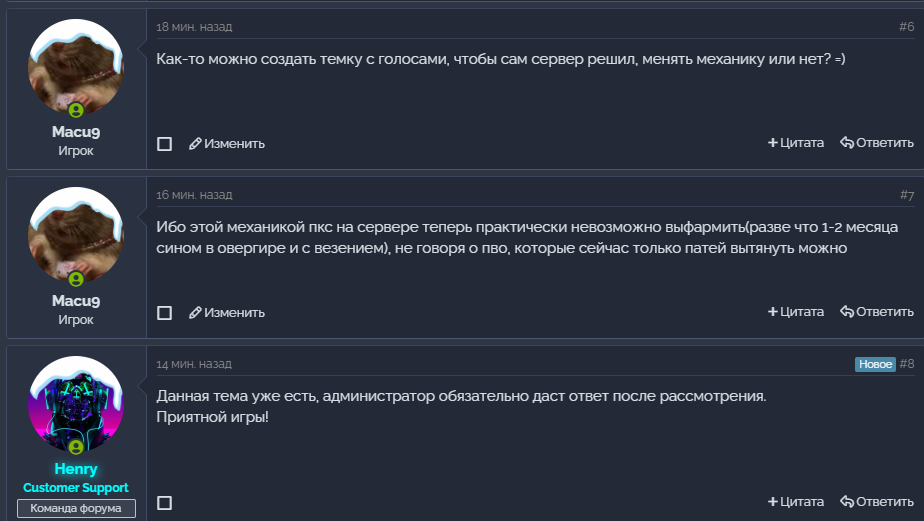The image size is (924, 521).
Task: Click the avatar on post #6
Action: (76, 66)
